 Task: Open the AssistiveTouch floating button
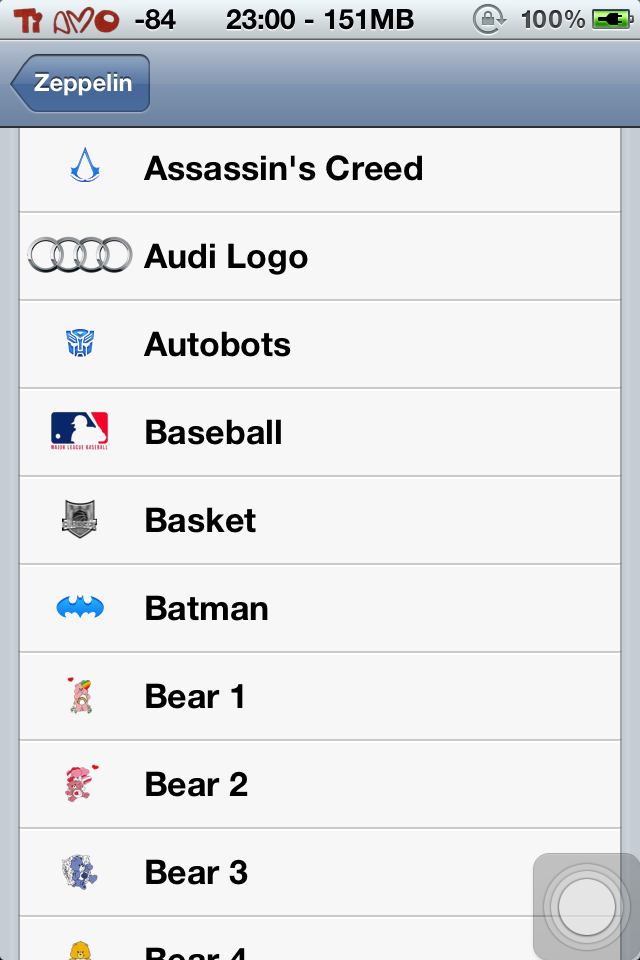pos(586,907)
